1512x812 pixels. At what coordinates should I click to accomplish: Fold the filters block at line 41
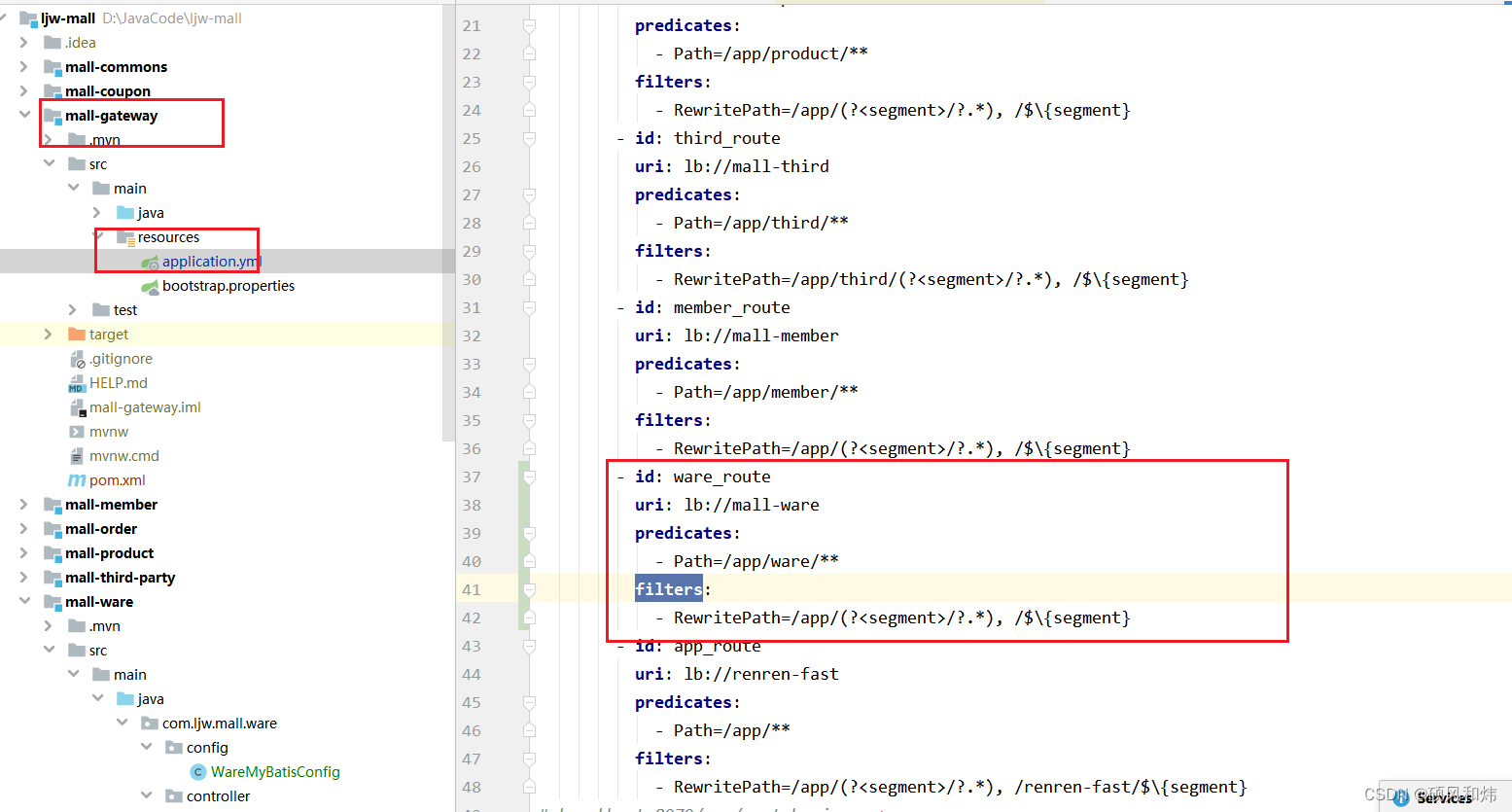coord(529,590)
